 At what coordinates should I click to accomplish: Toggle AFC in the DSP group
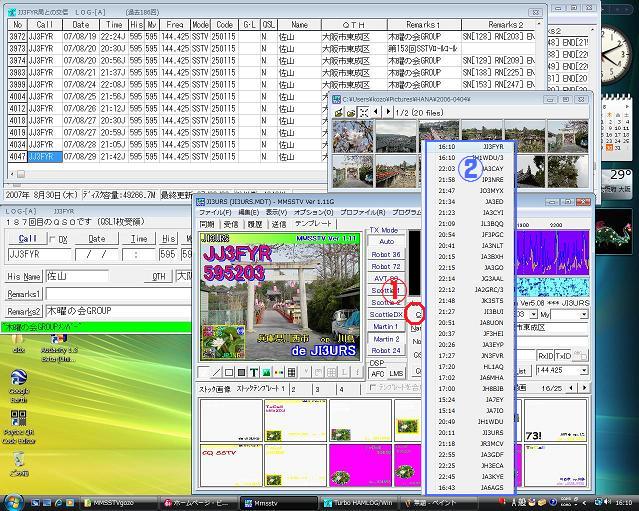click(377, 373)
